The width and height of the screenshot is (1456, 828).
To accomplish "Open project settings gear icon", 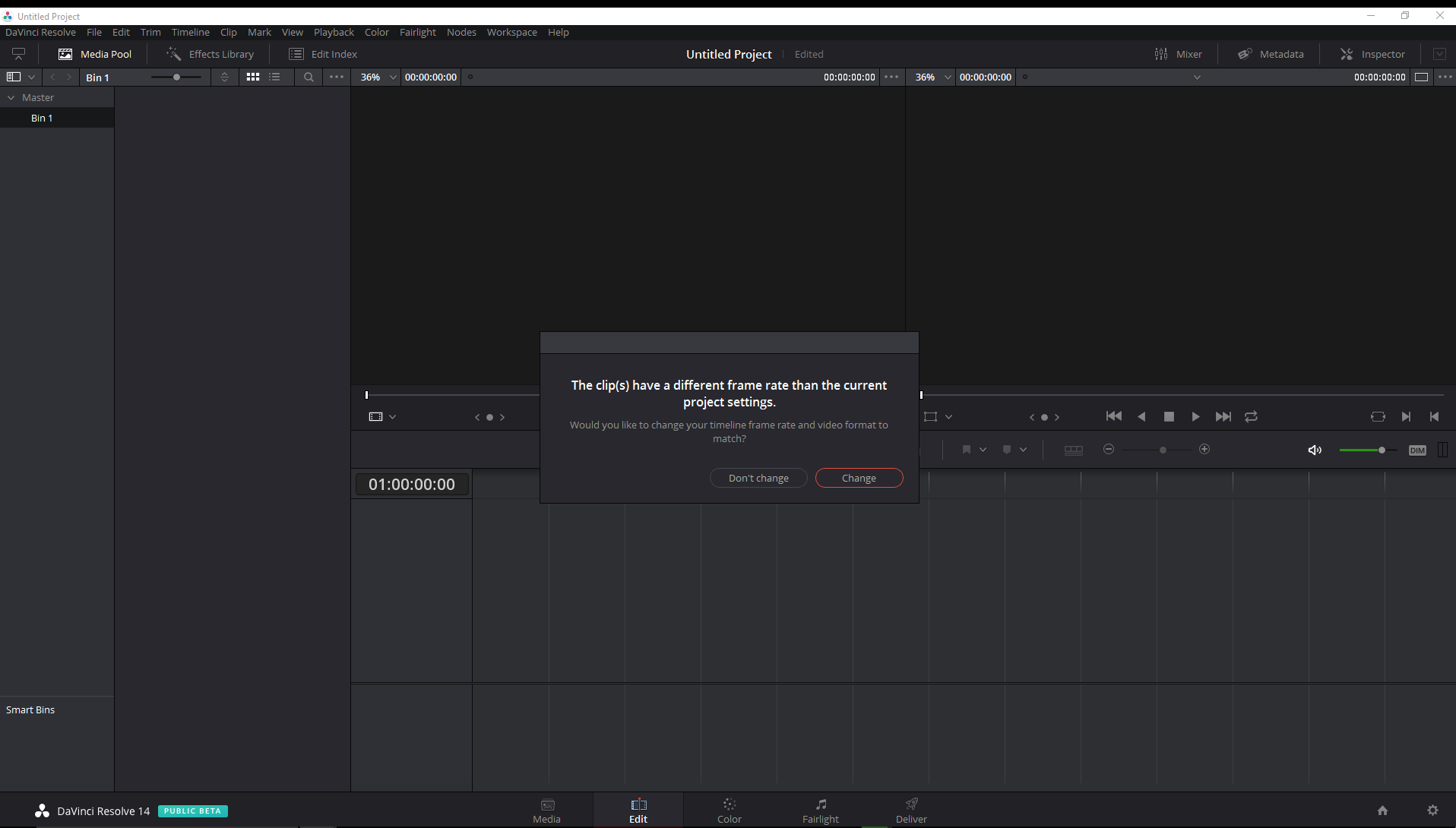I will (1432, 811).
